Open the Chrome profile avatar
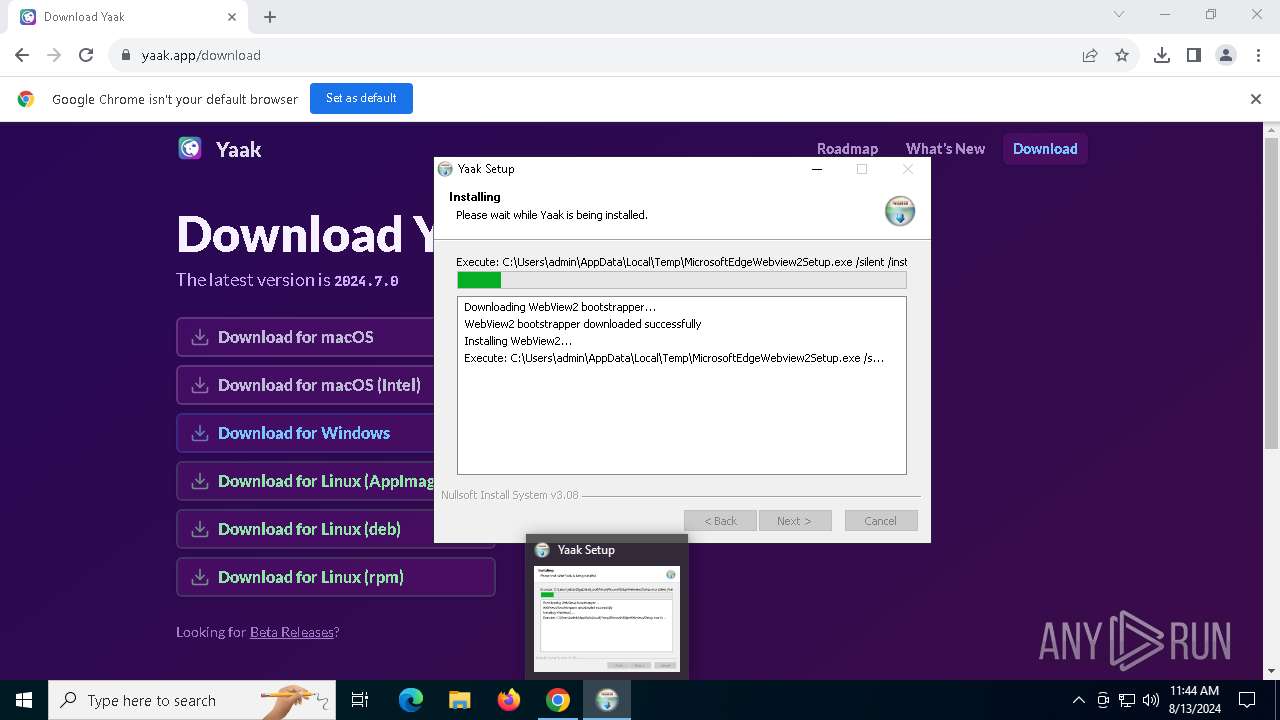This screenshot has height=720, width=1280. pos(1226,55)
